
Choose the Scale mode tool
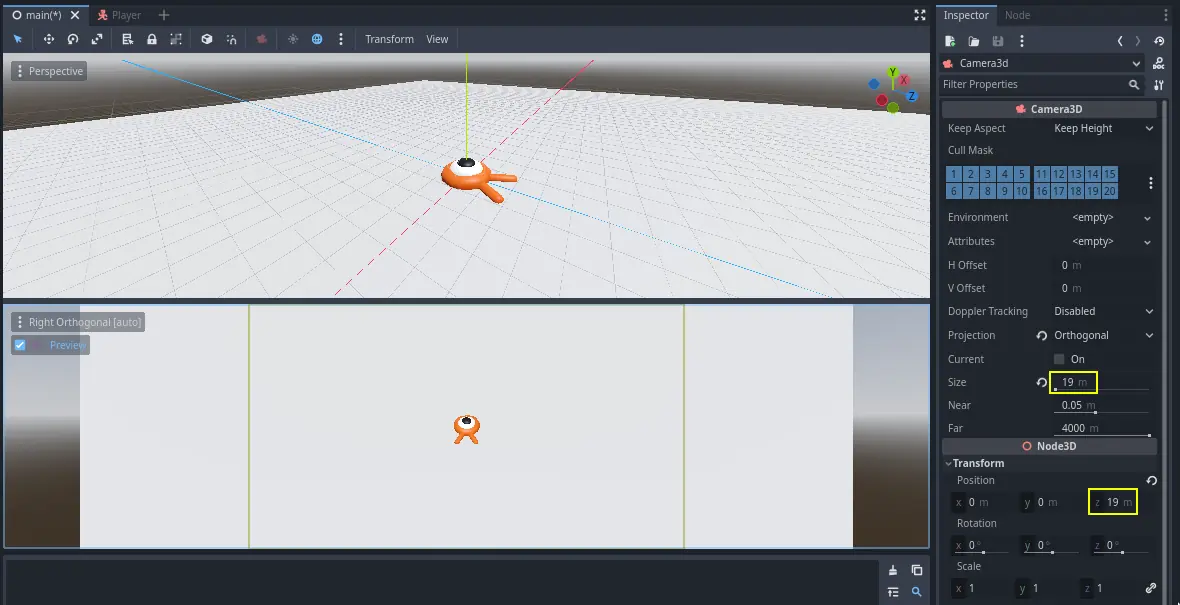[x=97, y=39]
